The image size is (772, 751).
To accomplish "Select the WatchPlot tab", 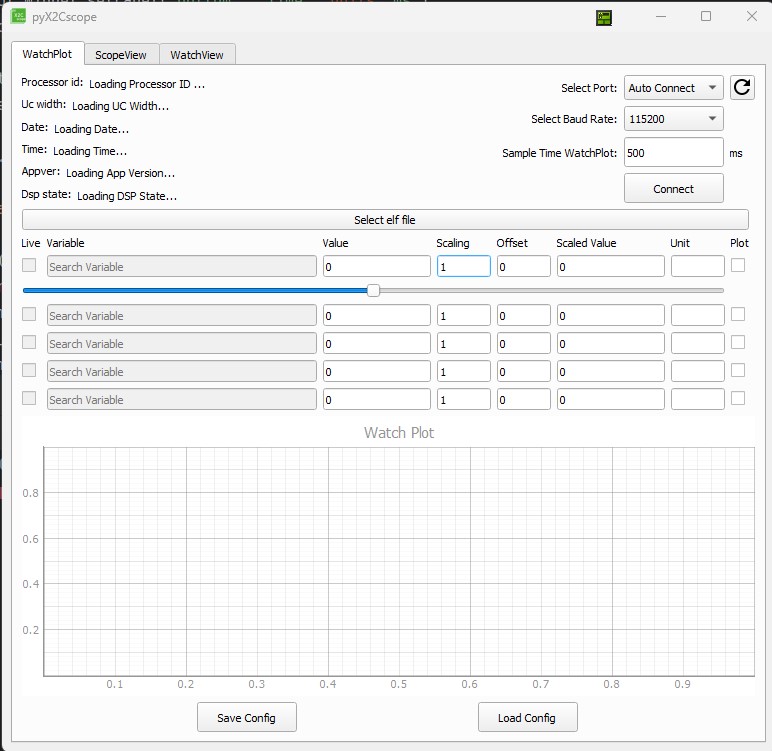I will pyautogui.click(x=47, y=54).
